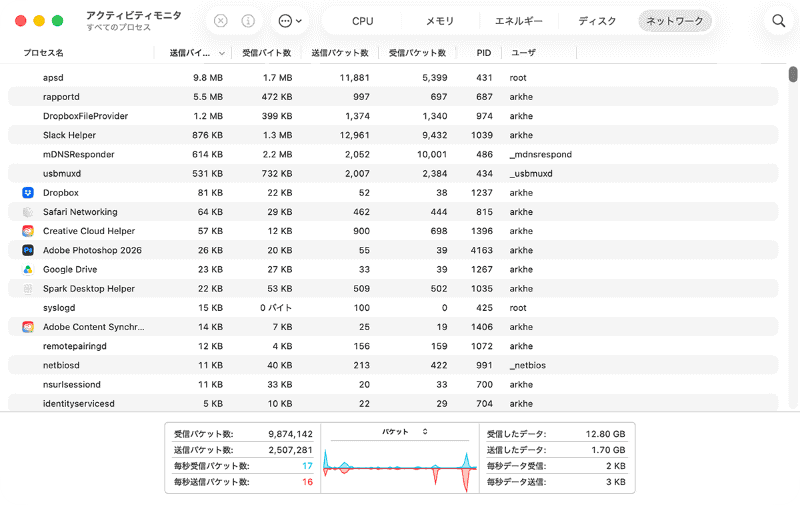The width and height of the screenshot is (800, 505).
Task: Select the rapportd process row
Action: (x=393, y=97)
